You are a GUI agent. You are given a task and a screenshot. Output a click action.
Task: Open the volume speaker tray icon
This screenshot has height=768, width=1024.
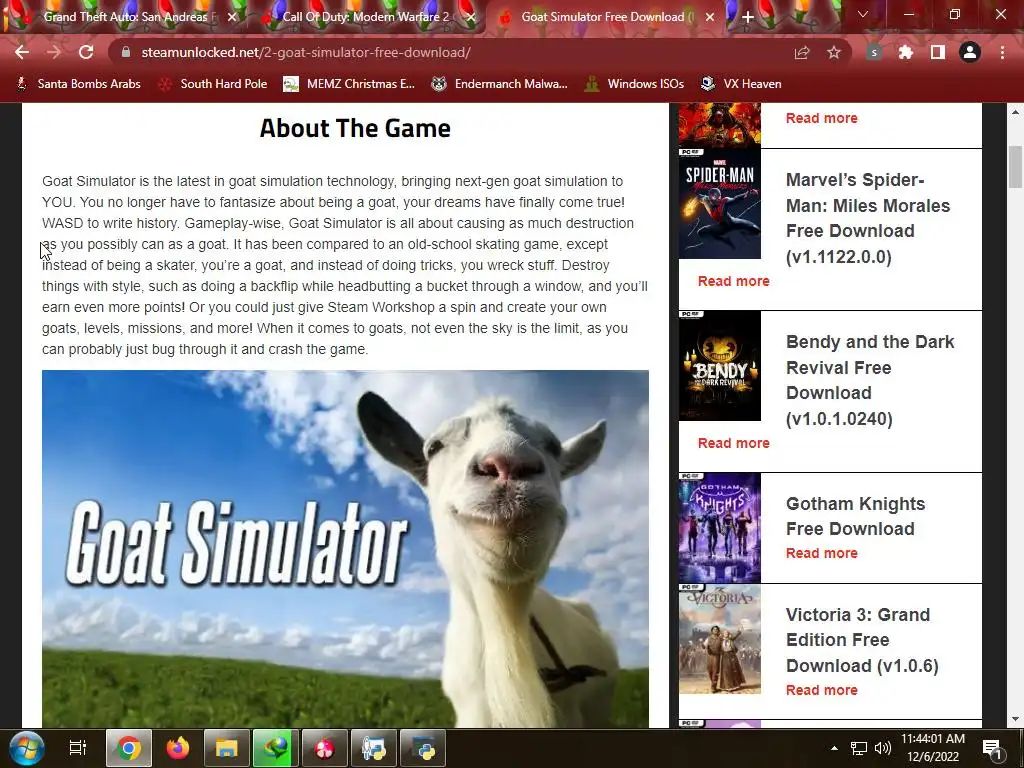click(x=883, y=748)
